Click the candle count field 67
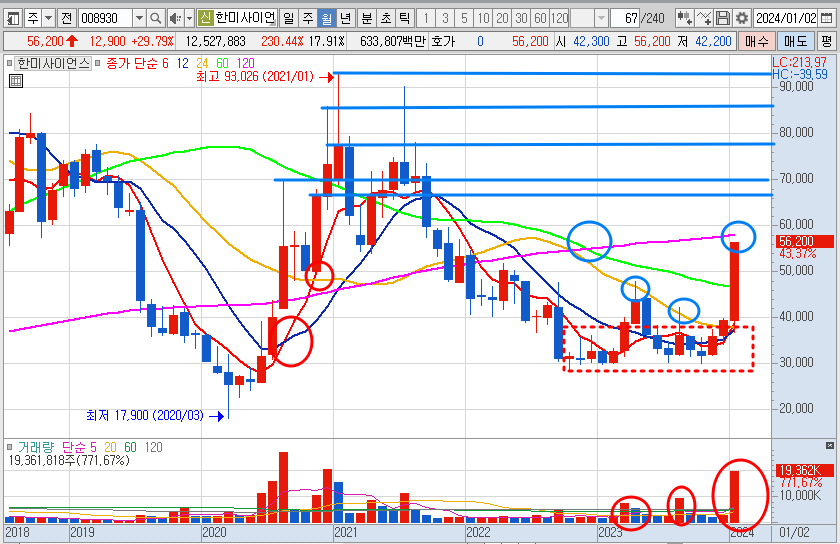The width and height of the screenshot is (840, 544). [x=625, y=19]
